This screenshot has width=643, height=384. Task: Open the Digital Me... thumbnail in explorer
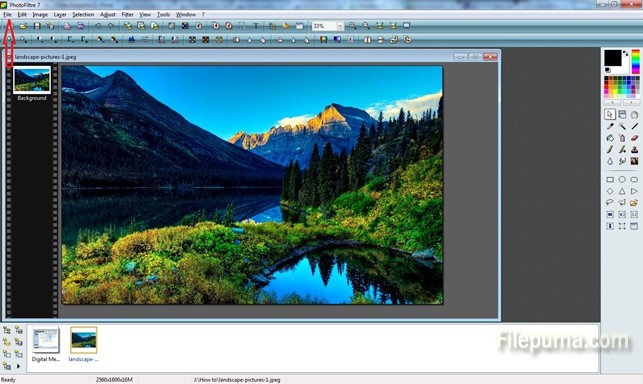[x=46, y=340]
